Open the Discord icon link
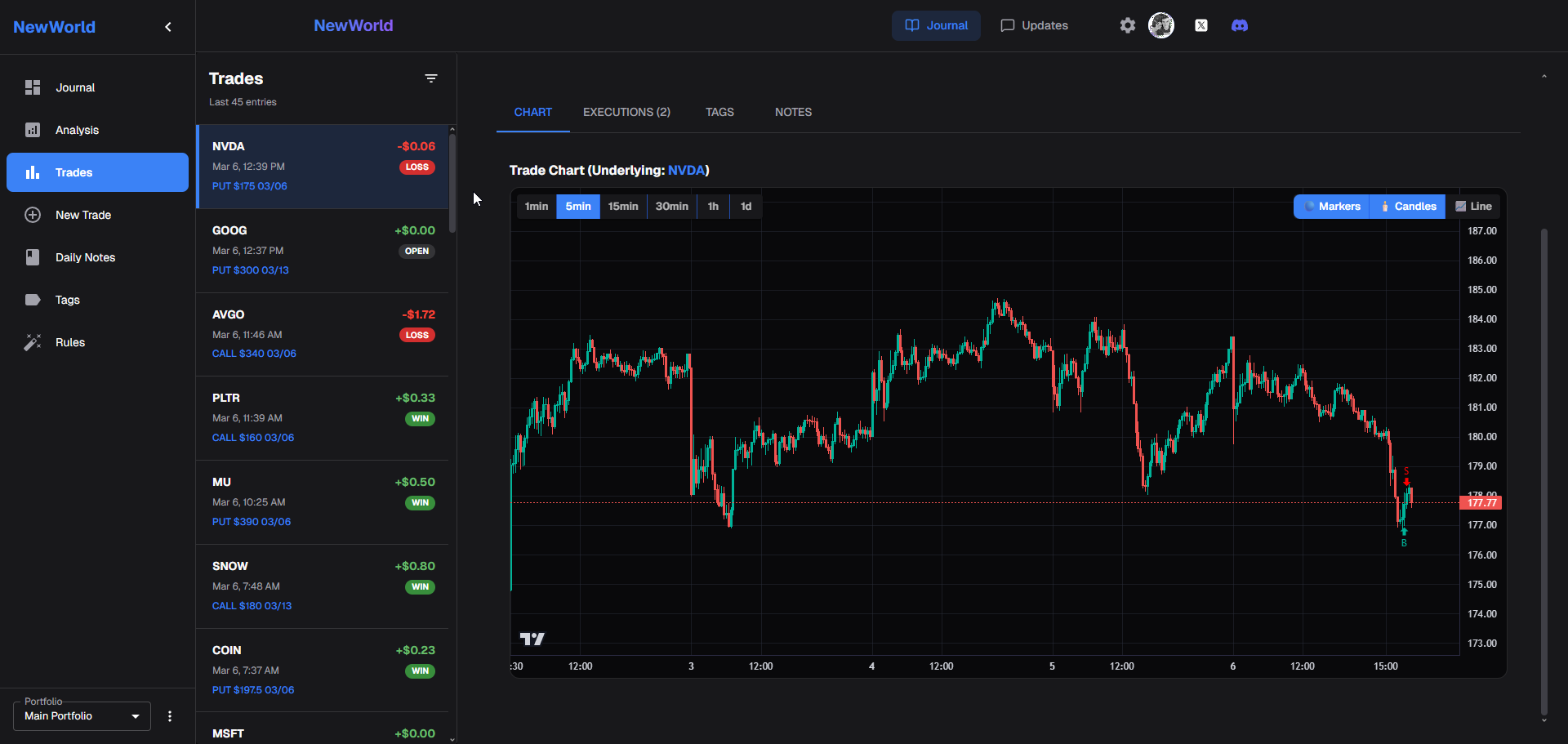 (x=1239, y=25)
